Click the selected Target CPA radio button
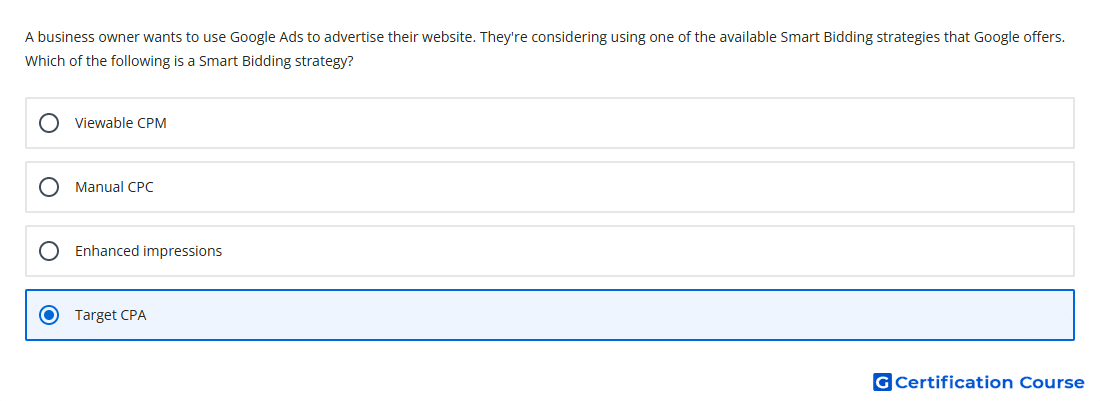This screenshot has width=1100, height=401. point(49,315)
